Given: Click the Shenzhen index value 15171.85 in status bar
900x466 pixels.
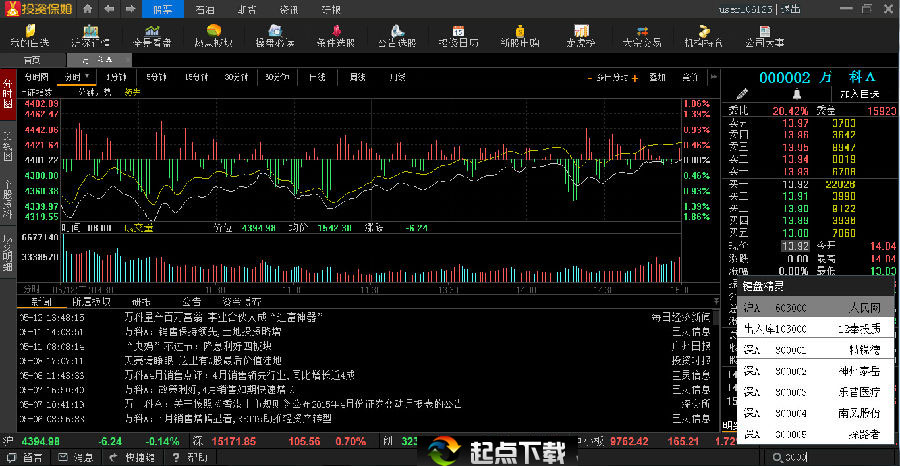Looking at the screenshot, I should 232,441.
